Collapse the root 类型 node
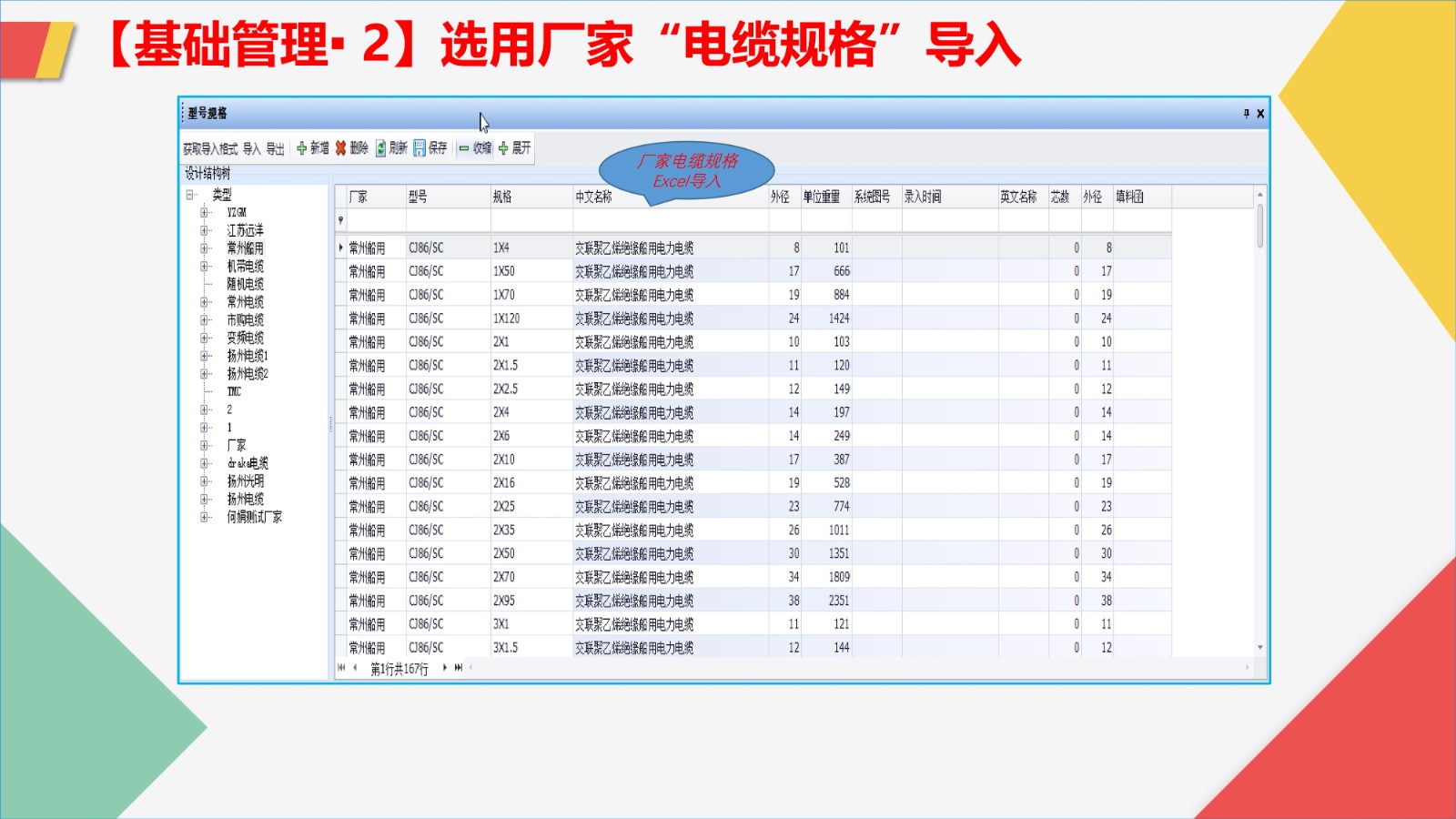 pyautogui.click(x=190, y=195)
